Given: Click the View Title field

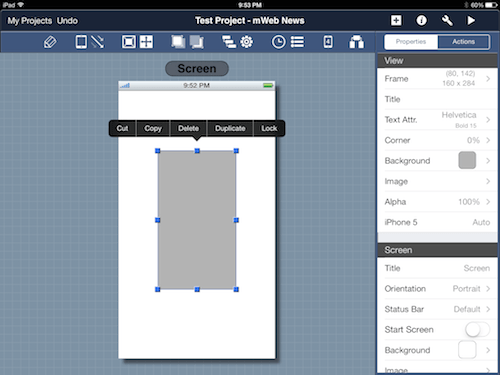Looking at the screenshot, I should tap(437, 99).
